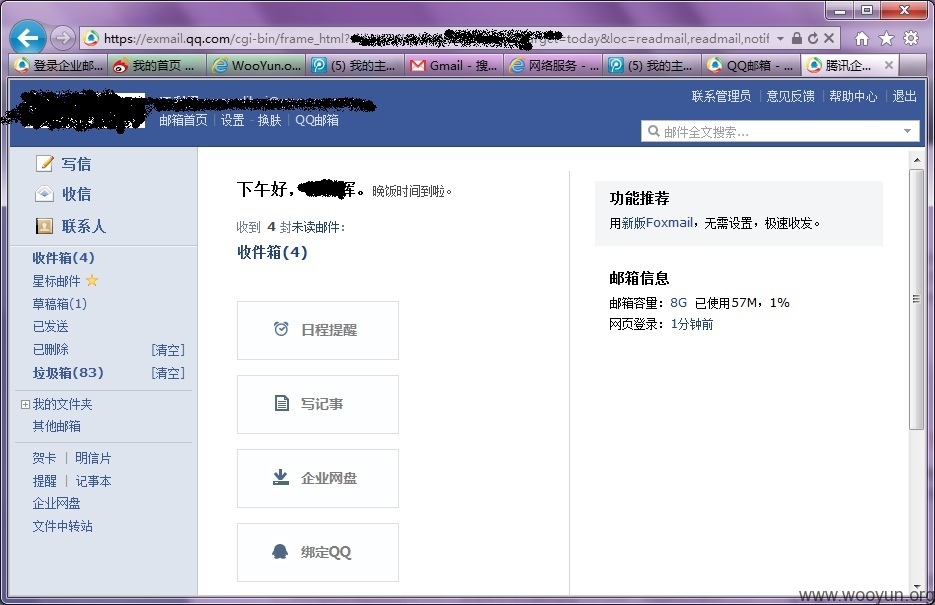The image size is (935, 605).
Task: Switch to first (5) 我的主... tab
Action: (355, 65)
